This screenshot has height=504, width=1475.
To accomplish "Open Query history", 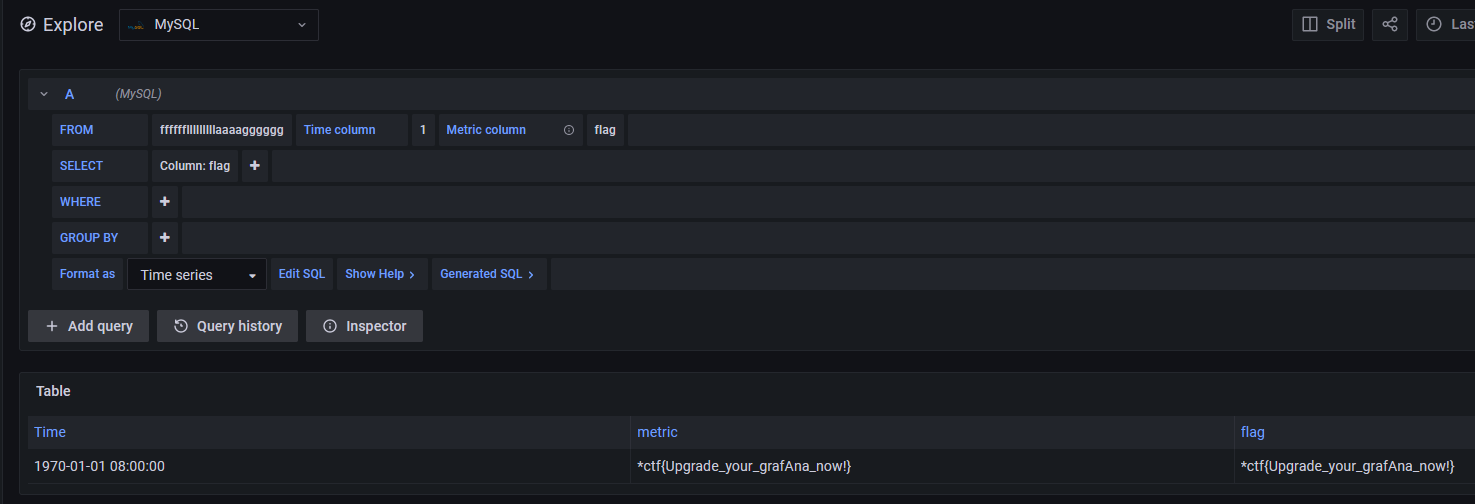I will [x=227, y=326].
